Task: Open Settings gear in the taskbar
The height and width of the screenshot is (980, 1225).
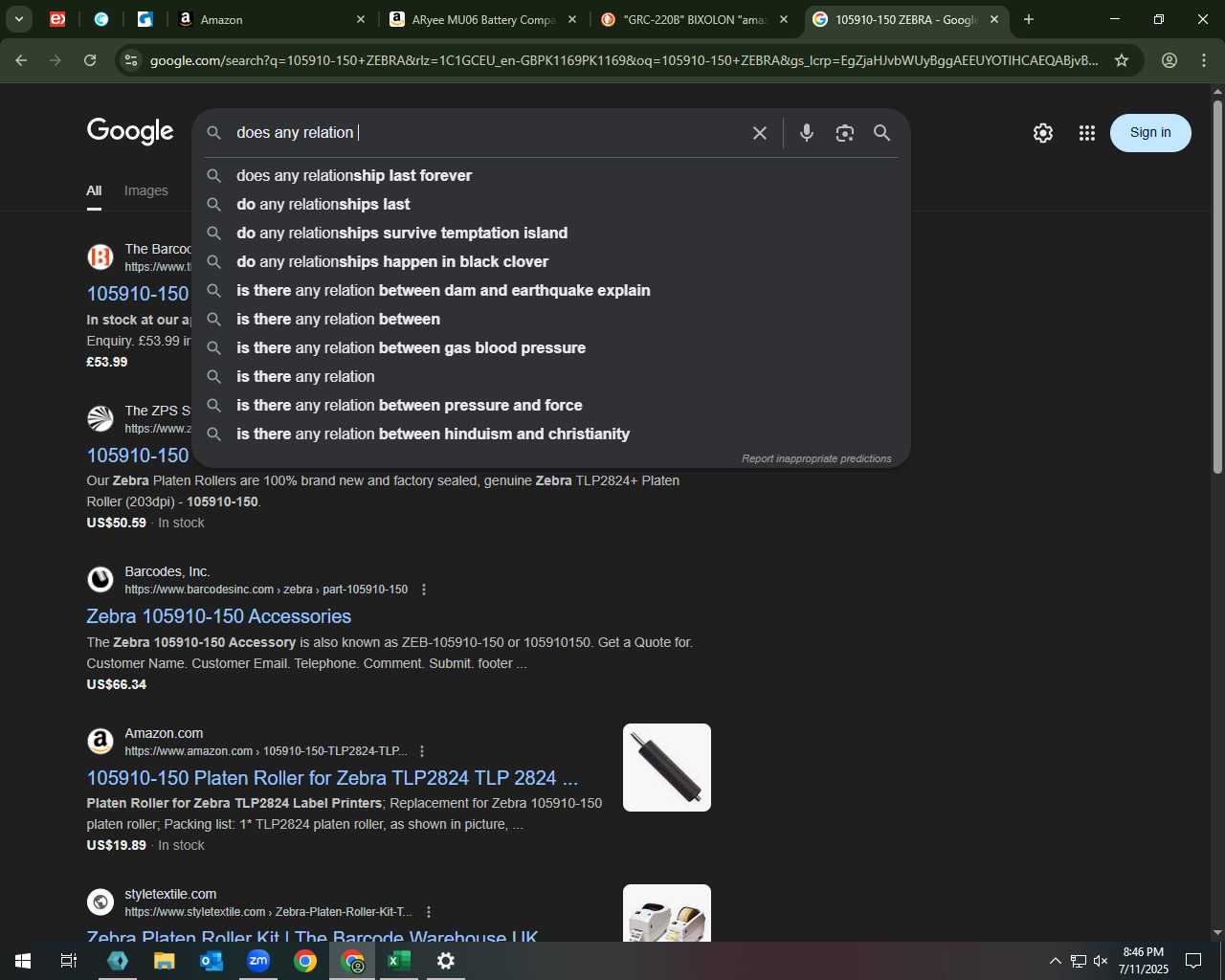Action: point(446,961)
